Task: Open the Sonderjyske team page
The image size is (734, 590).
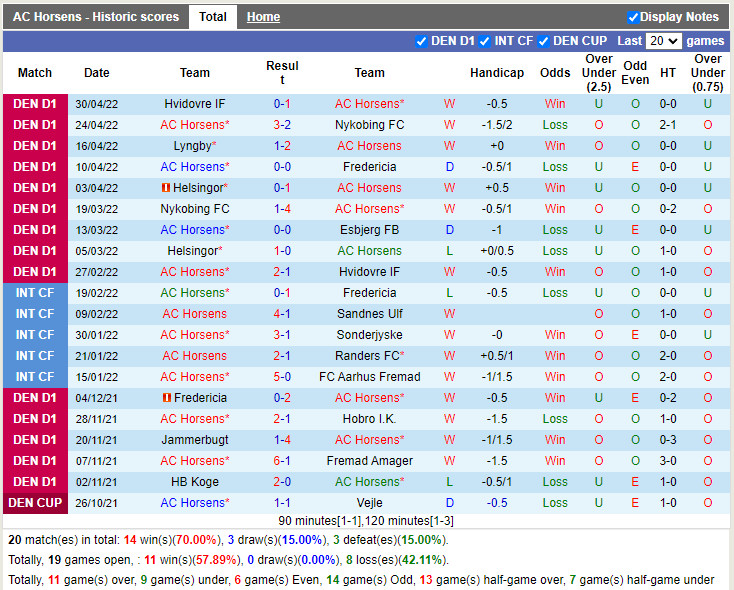Action: coord(369,335)
